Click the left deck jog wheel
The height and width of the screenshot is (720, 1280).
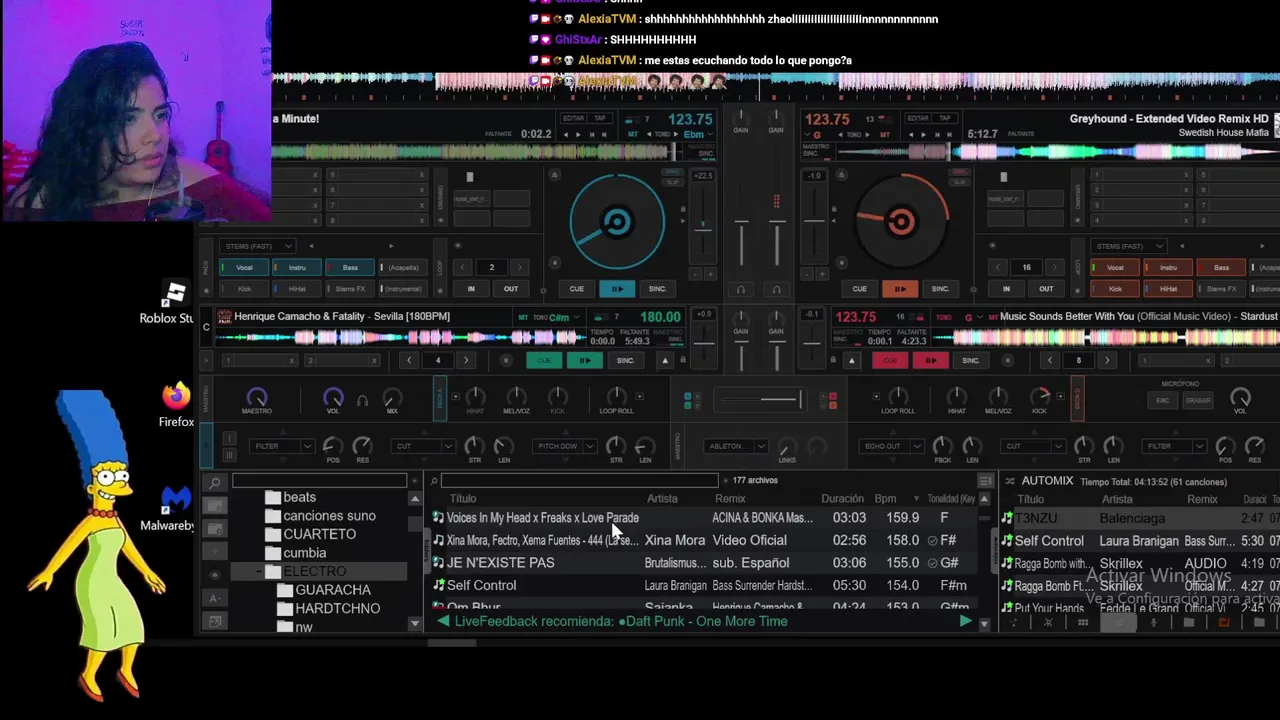click(617, 222)
